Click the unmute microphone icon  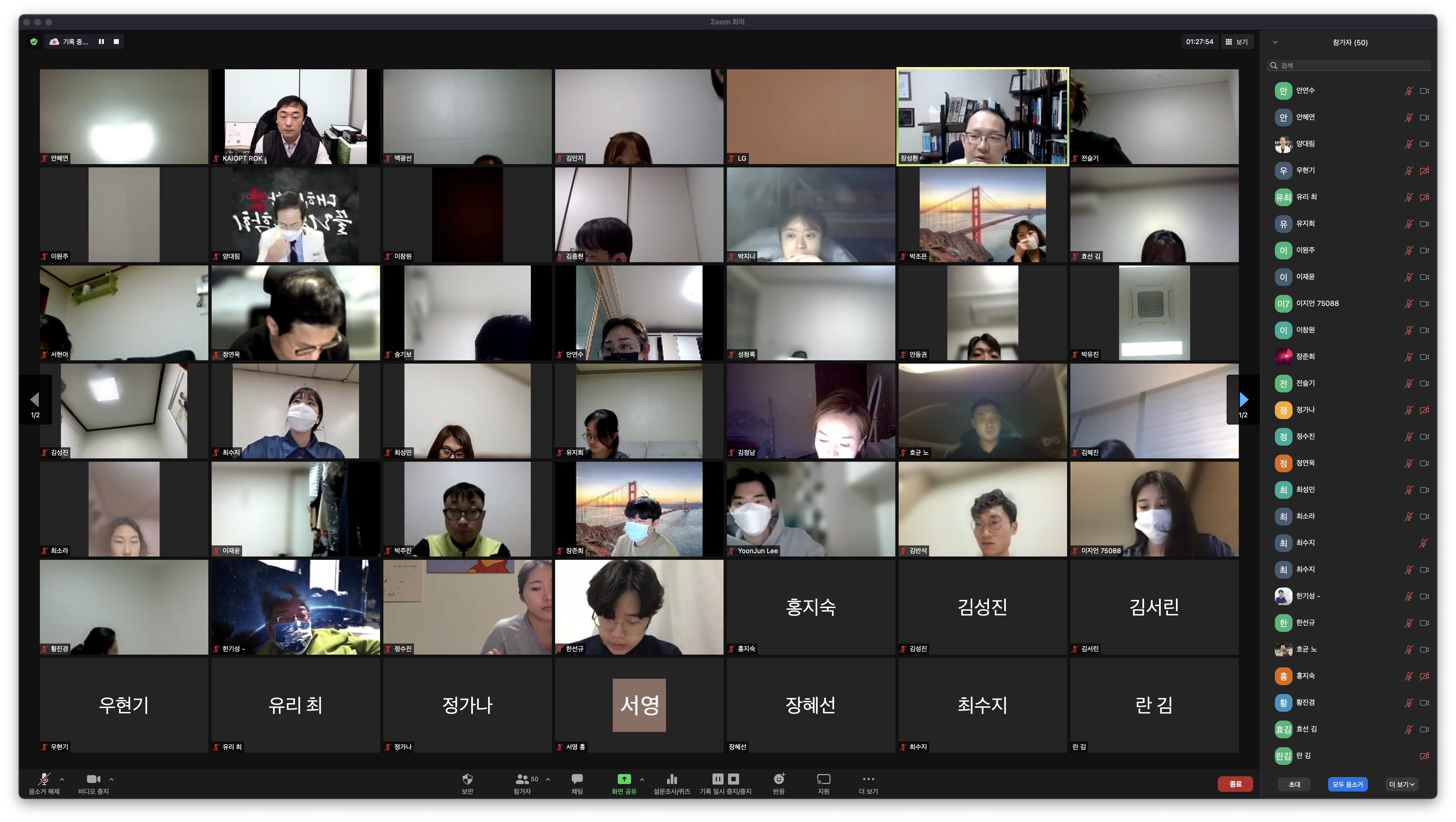point(44,779)
